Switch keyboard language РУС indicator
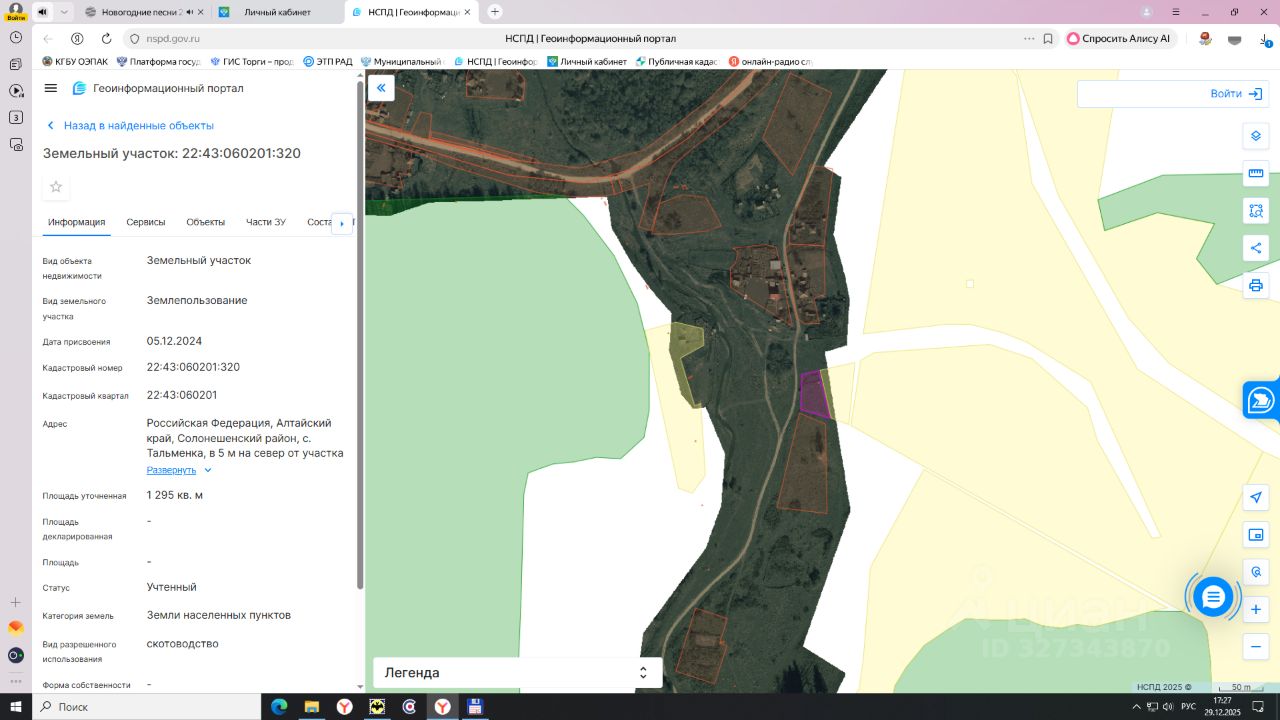Screen dimensions: 1280x720 (x=1188, y=707)
